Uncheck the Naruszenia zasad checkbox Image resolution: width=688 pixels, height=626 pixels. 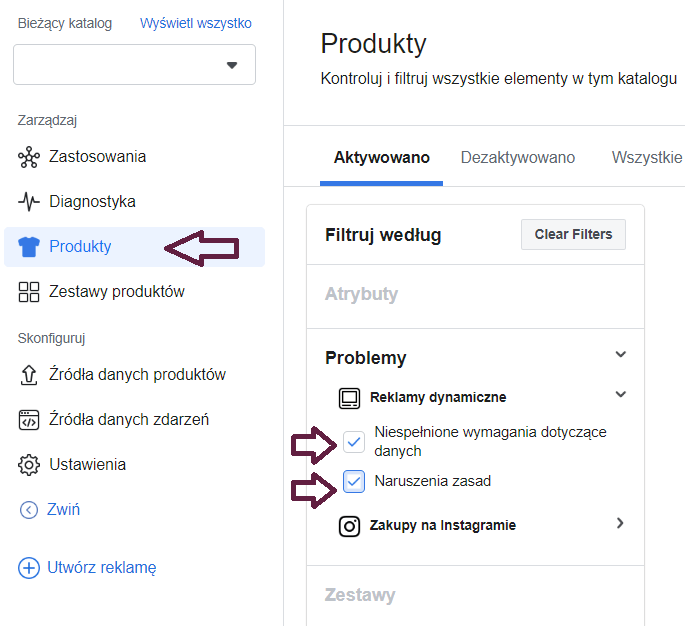(x=354, y=482)
